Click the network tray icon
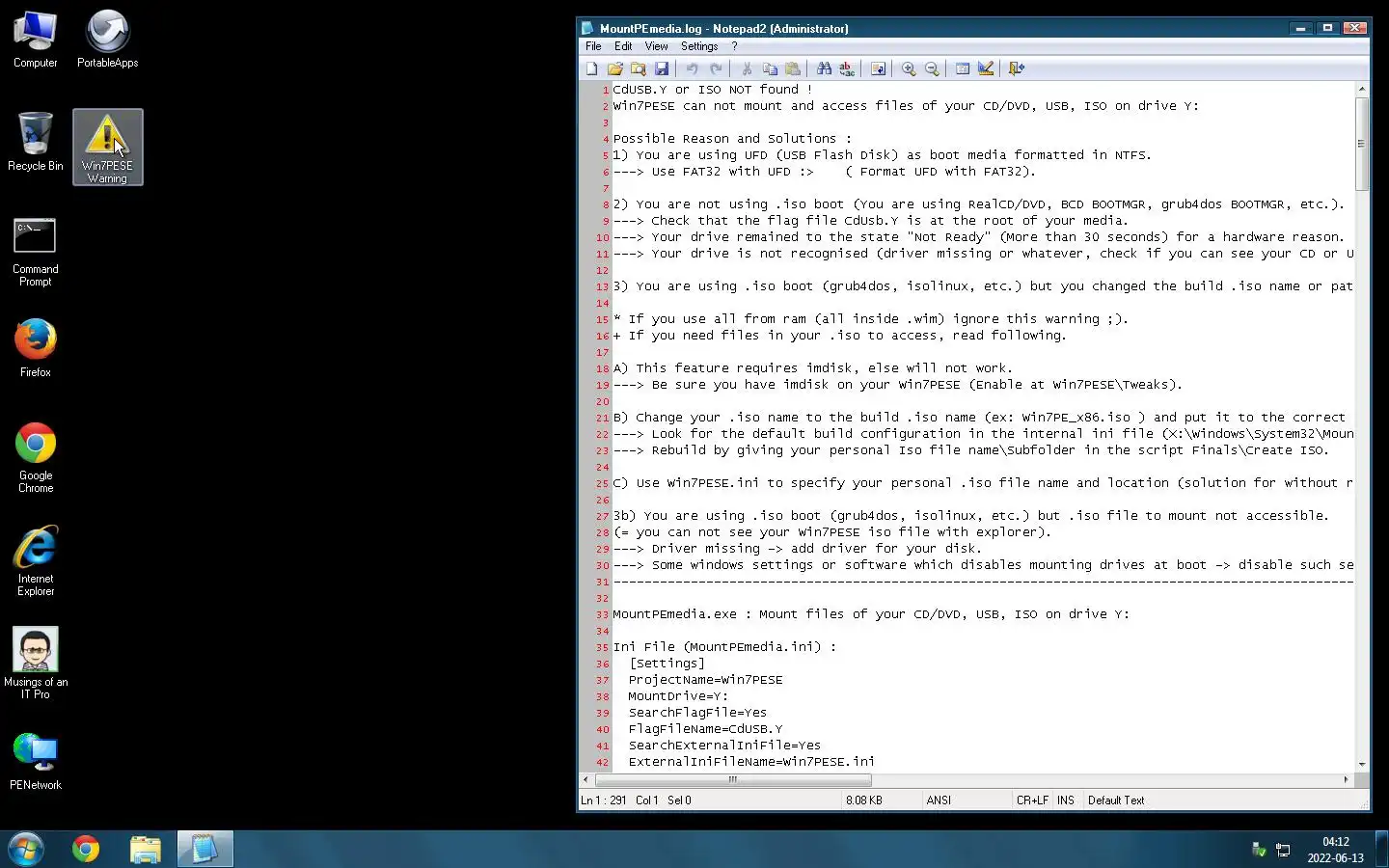The height and width of the screenshot is (868, 1389). click(x=1283, y=850)
